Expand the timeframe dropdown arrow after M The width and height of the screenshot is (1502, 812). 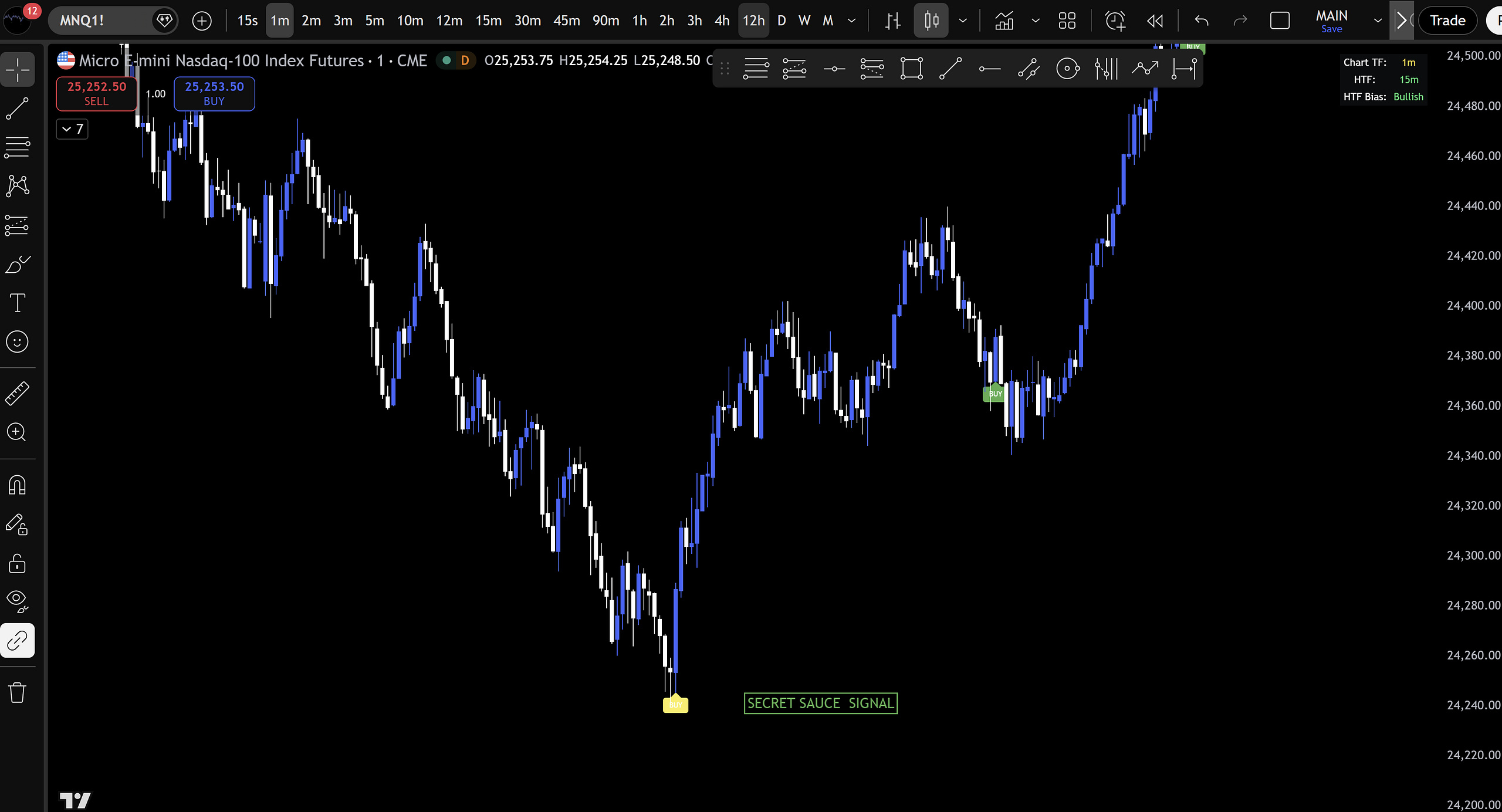click(x=851, y=21)
